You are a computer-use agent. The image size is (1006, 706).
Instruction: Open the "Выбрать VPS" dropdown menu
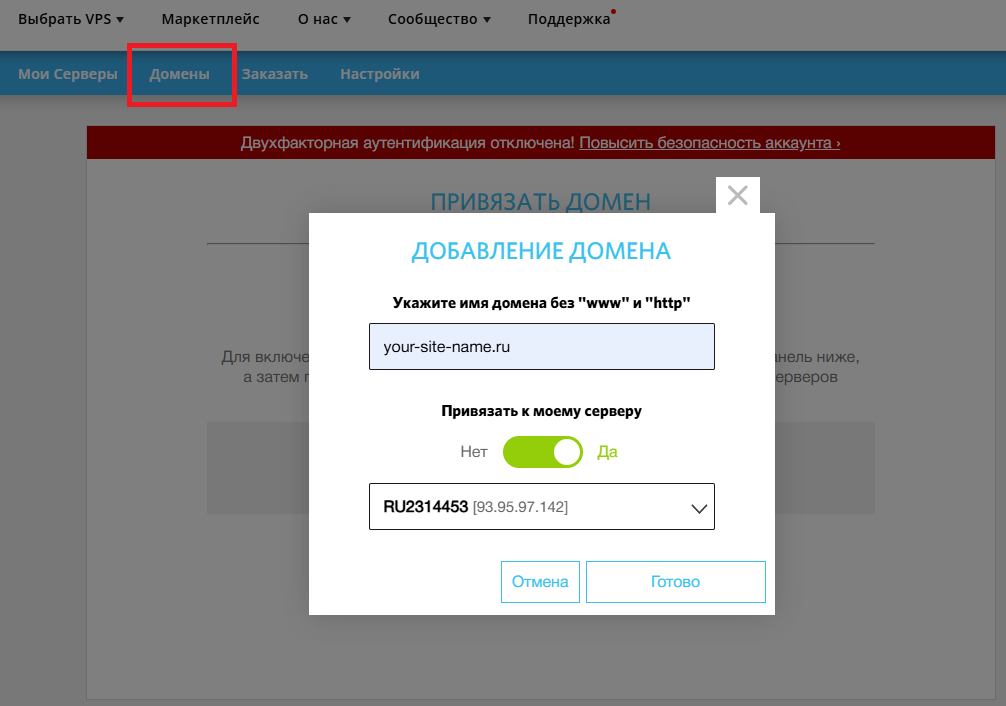[69, 18]
